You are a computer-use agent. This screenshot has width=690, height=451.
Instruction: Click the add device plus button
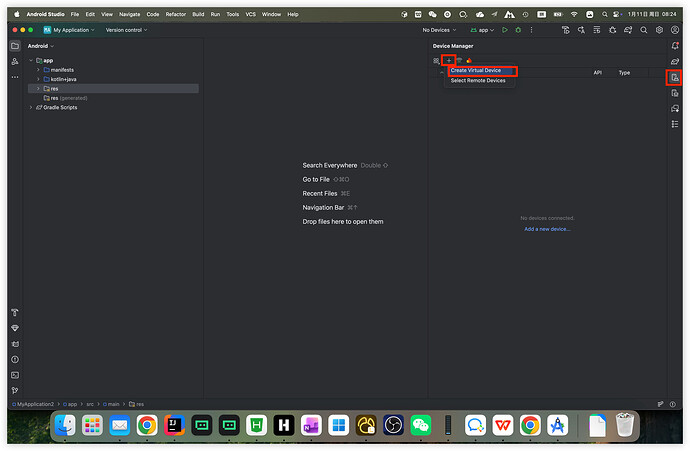coord(448,61)
